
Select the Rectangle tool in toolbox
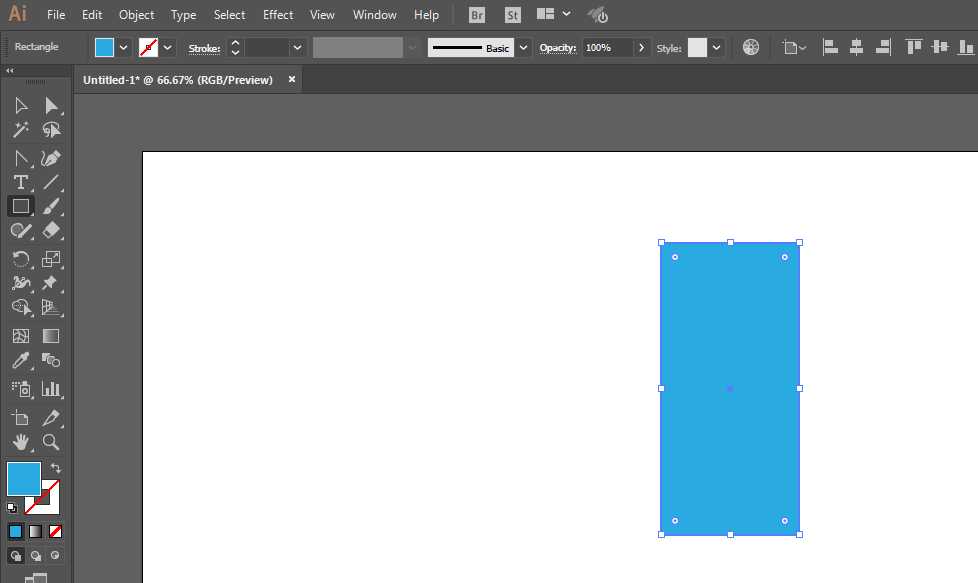coord(21,206)
